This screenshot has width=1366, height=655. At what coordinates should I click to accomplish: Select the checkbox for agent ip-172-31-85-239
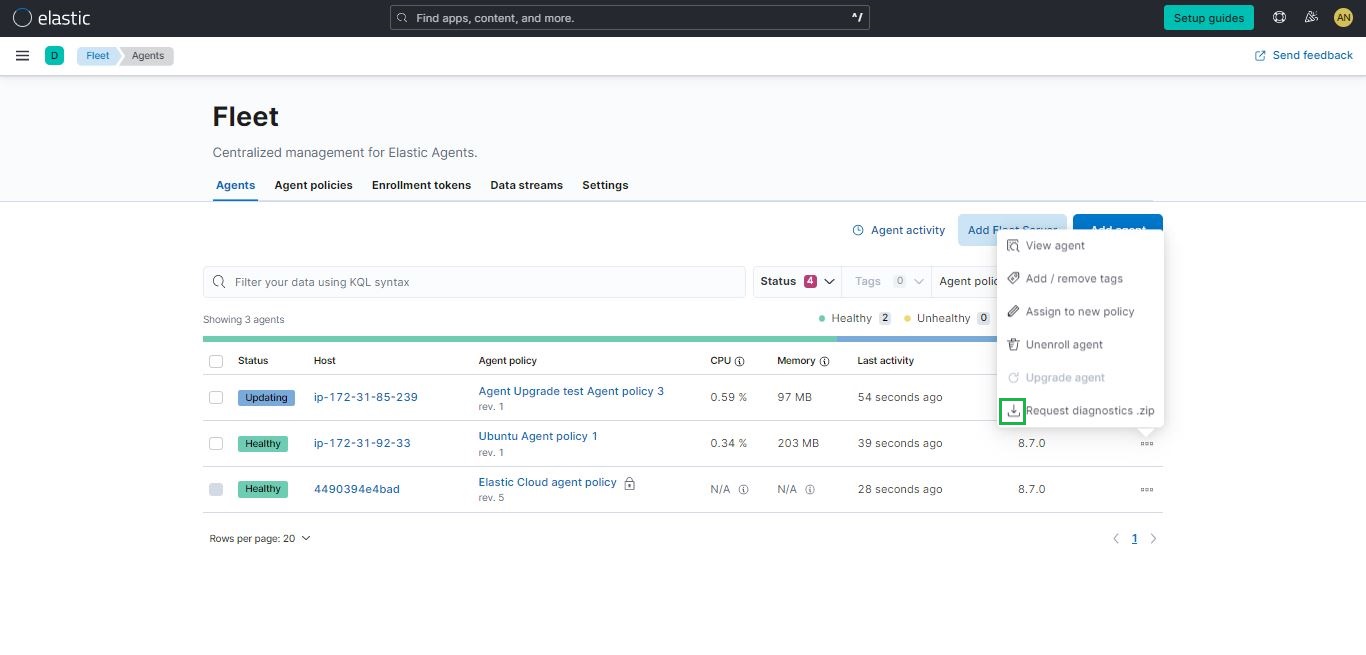point(216,397)
